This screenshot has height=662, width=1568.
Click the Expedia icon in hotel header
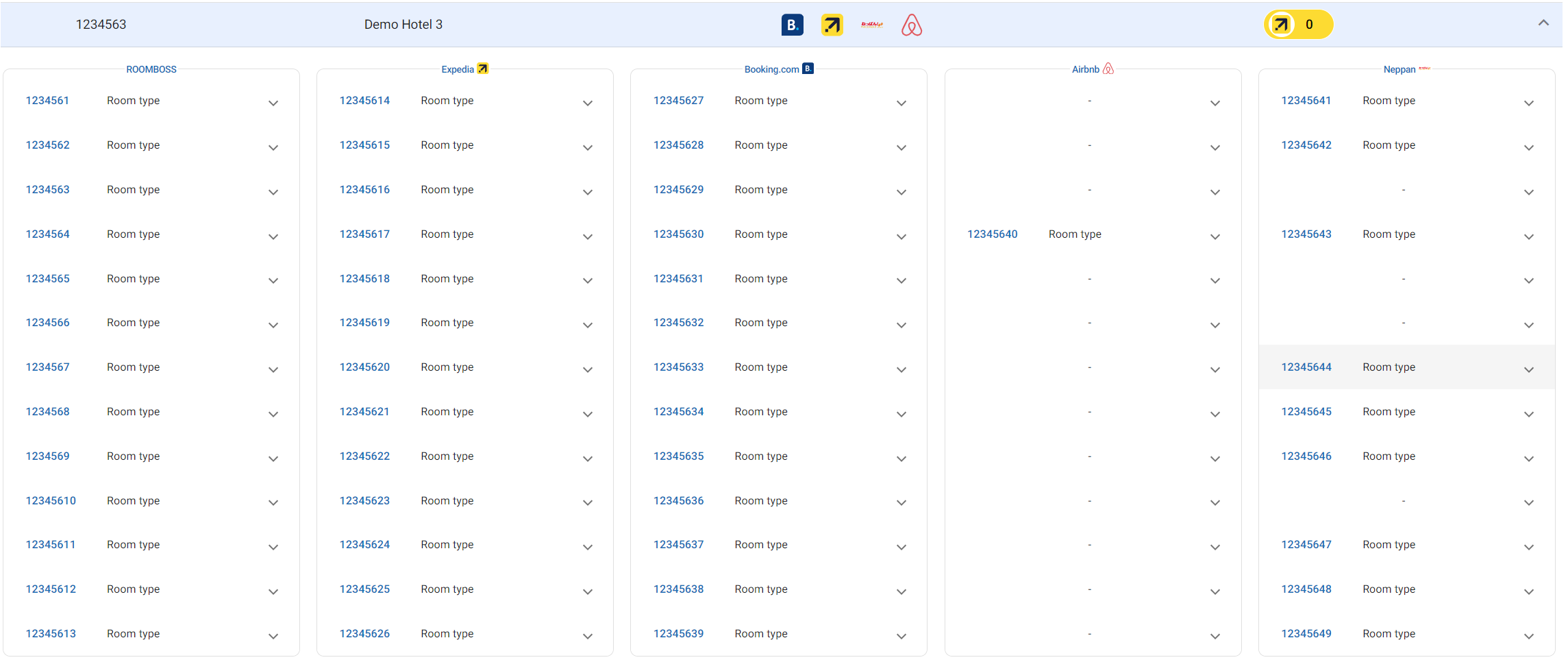(x=832, y=25)
